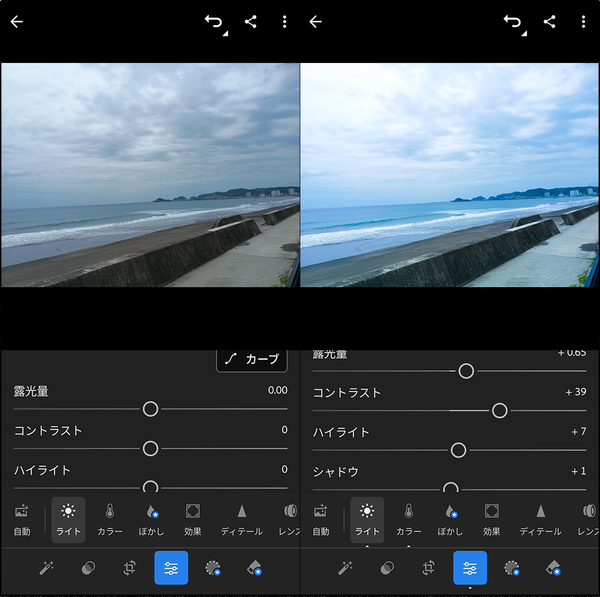
Task: Adjust コントラスト +39 slider handle in right screen
Action: [499, 411]
